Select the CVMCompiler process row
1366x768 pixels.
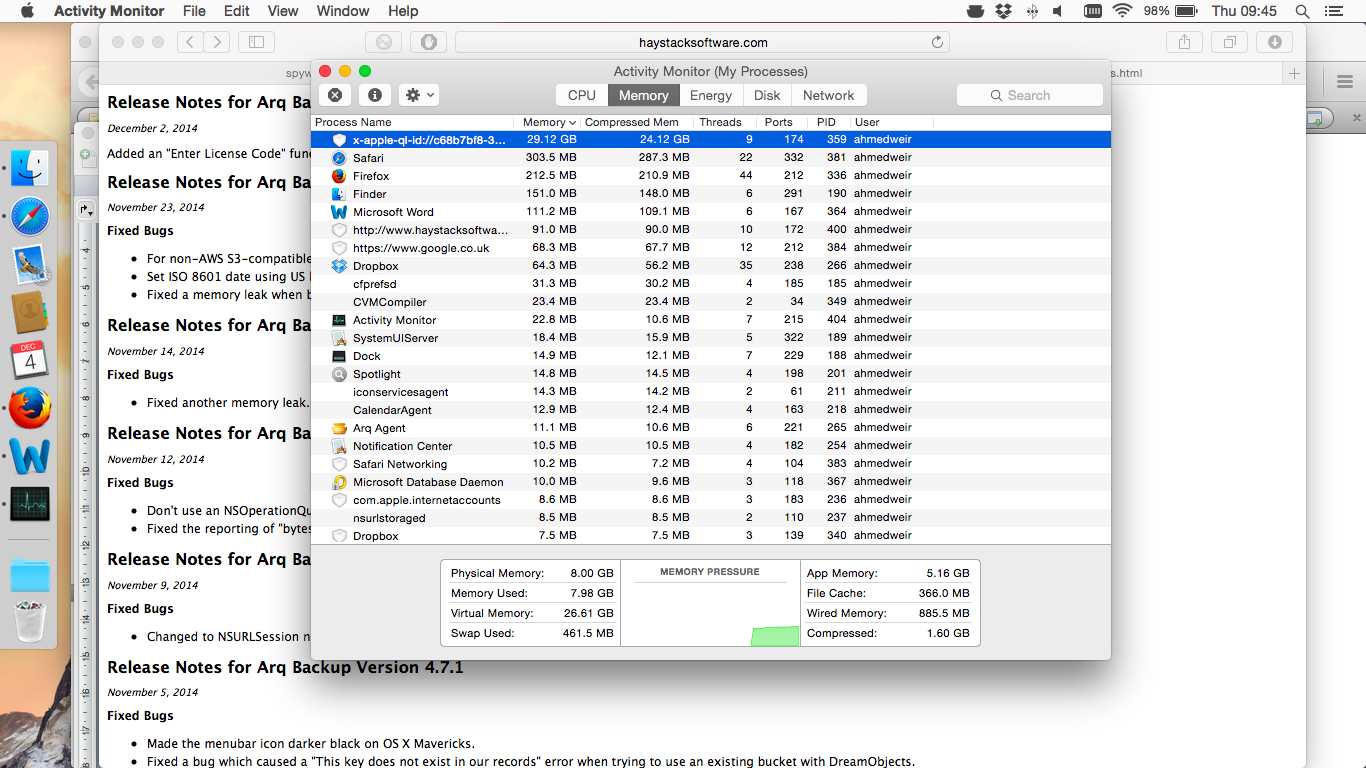pyautogui.click(x=710, y=302)
